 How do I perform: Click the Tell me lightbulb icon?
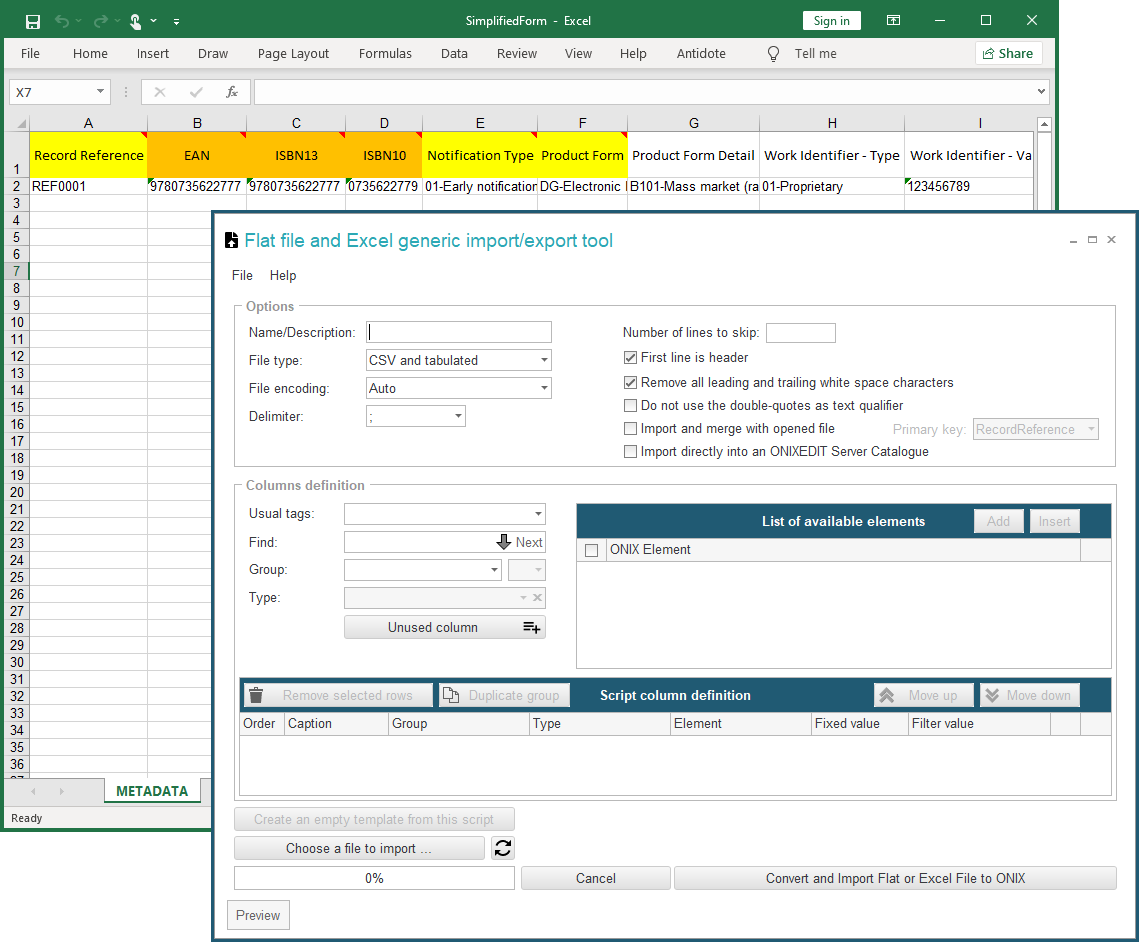coord(773,54)
